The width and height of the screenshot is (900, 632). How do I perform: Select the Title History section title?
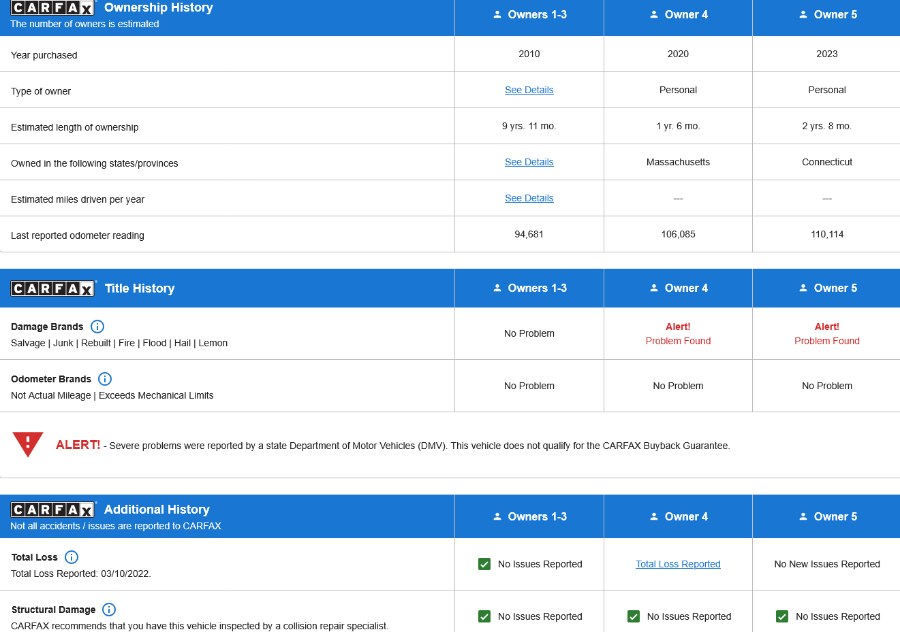point(139,288)
